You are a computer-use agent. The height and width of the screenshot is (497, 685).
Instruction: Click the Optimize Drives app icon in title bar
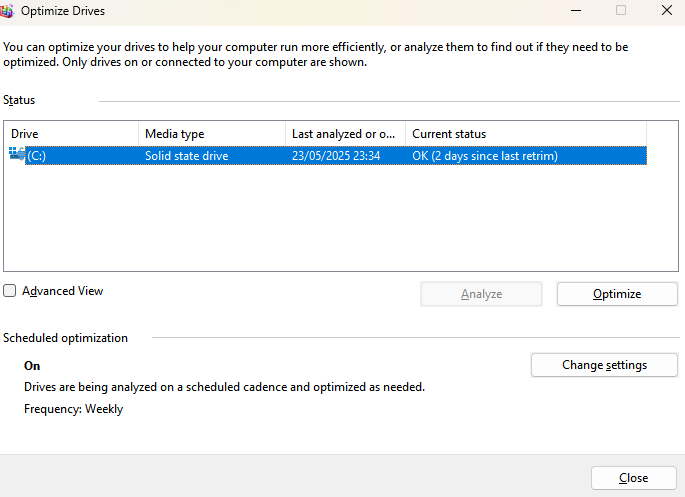click(7, 10)
